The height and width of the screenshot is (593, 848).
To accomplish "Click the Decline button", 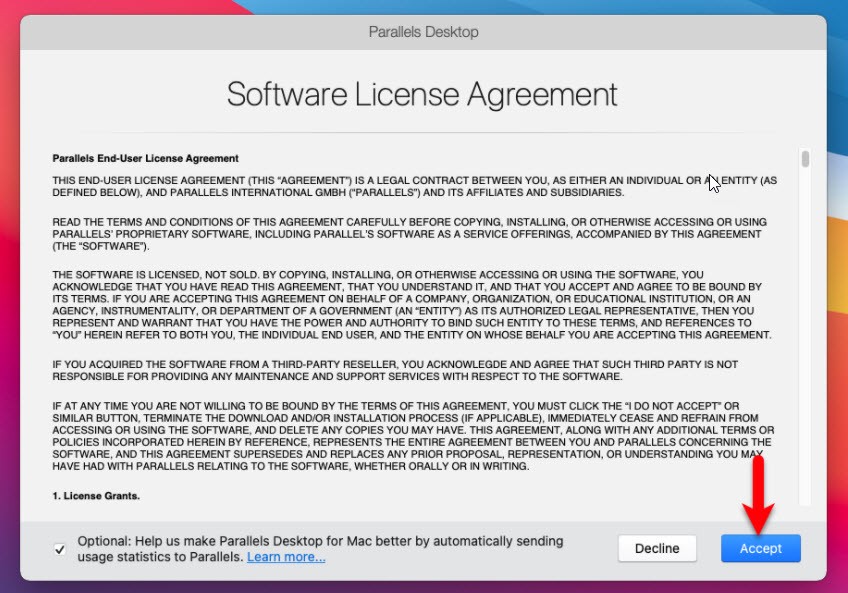I will coord(657,548).
